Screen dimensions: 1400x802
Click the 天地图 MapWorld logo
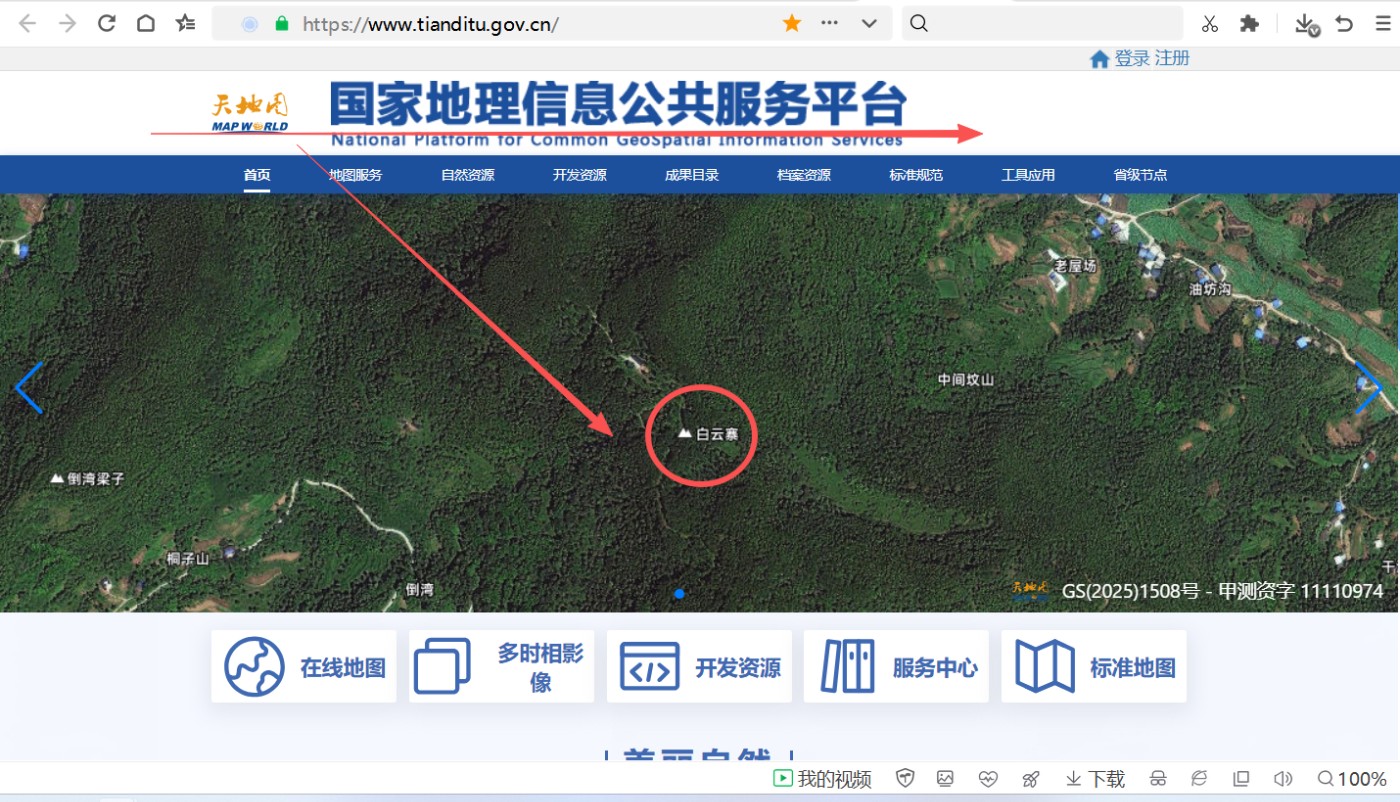pyautogui.click(x=250, y=112)
